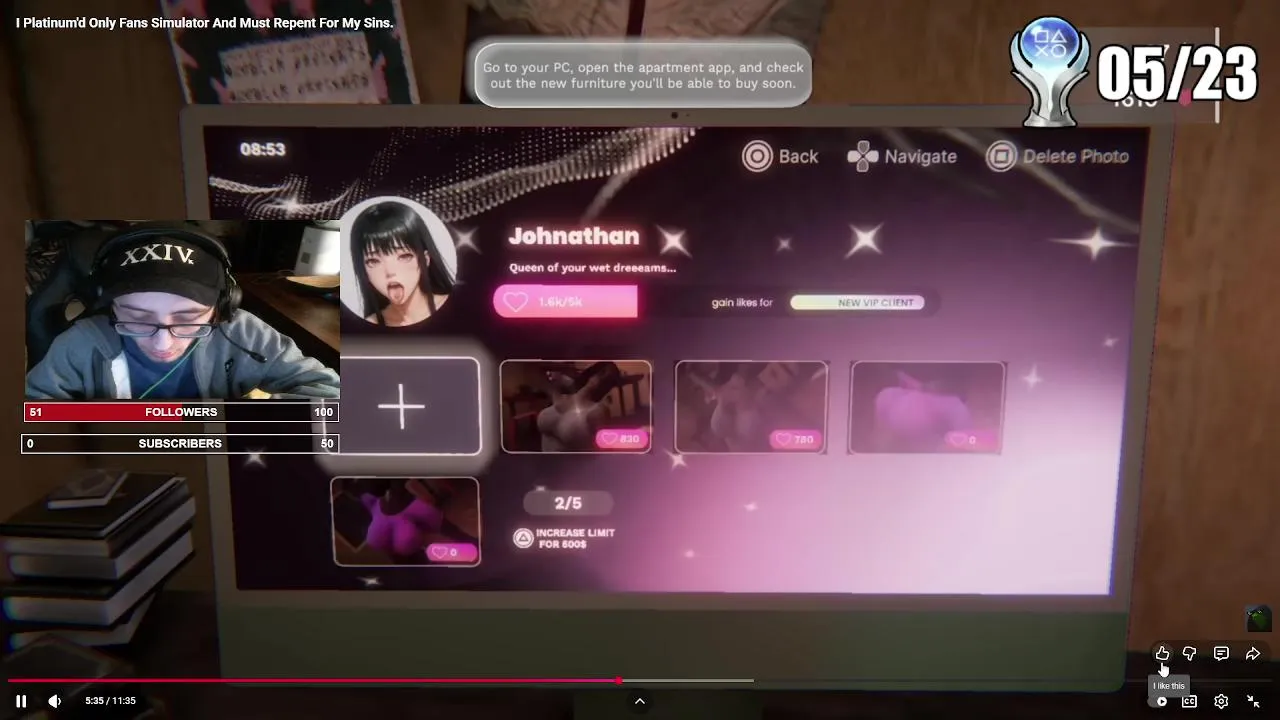The image size is (1280, 720).
Task: Click the 5:35 / 11:35 time display
Action: click(110, 701)
